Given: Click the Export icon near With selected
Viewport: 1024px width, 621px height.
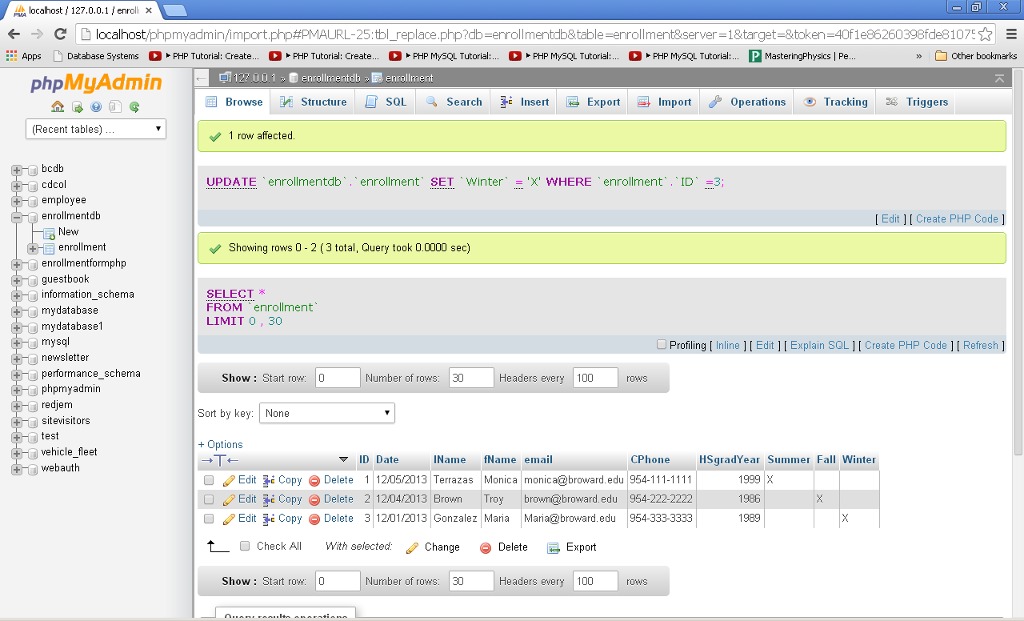Looking at the screenshot, I should click(x=552, y=546).
